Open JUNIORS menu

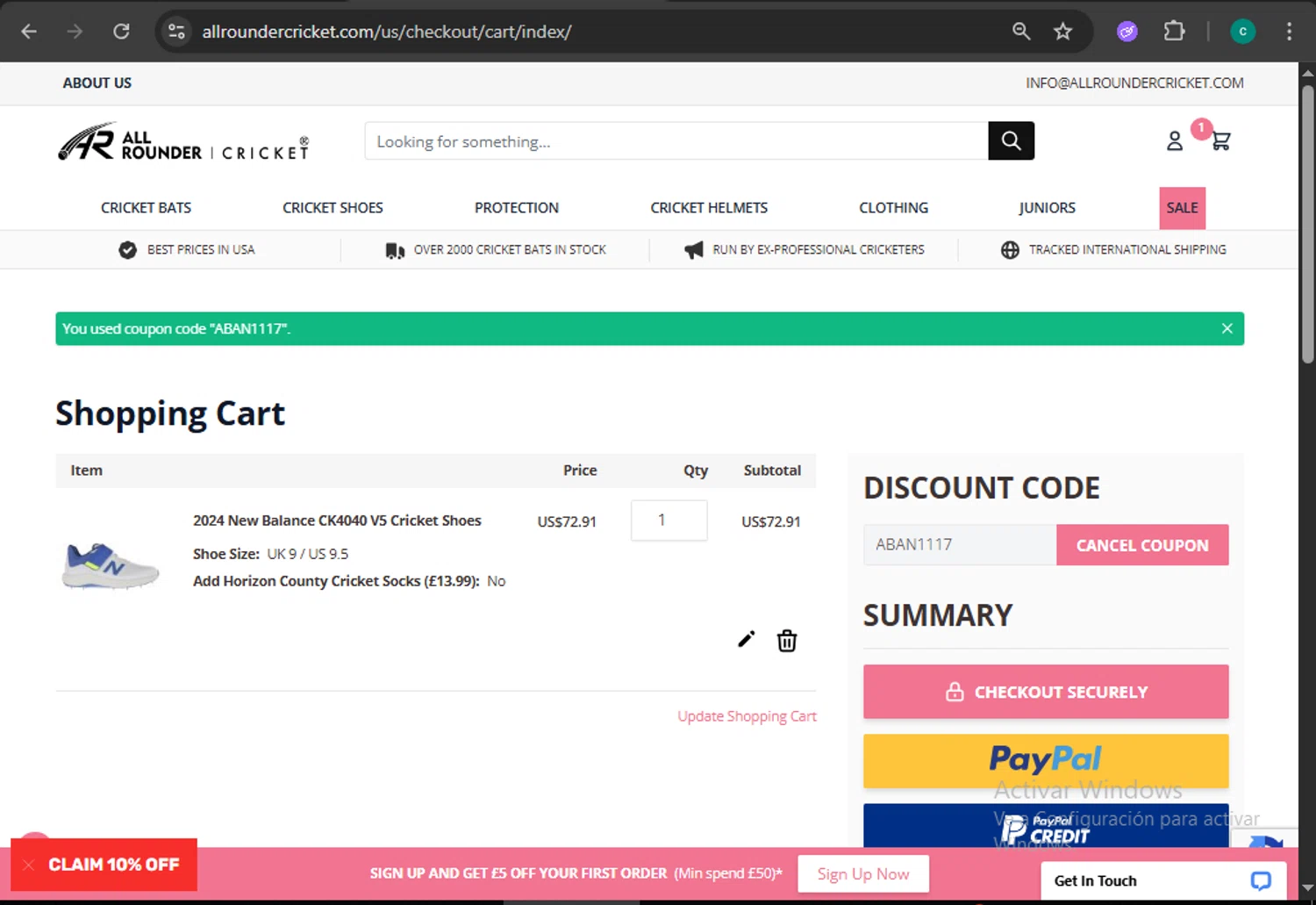tap(1047, 208)
